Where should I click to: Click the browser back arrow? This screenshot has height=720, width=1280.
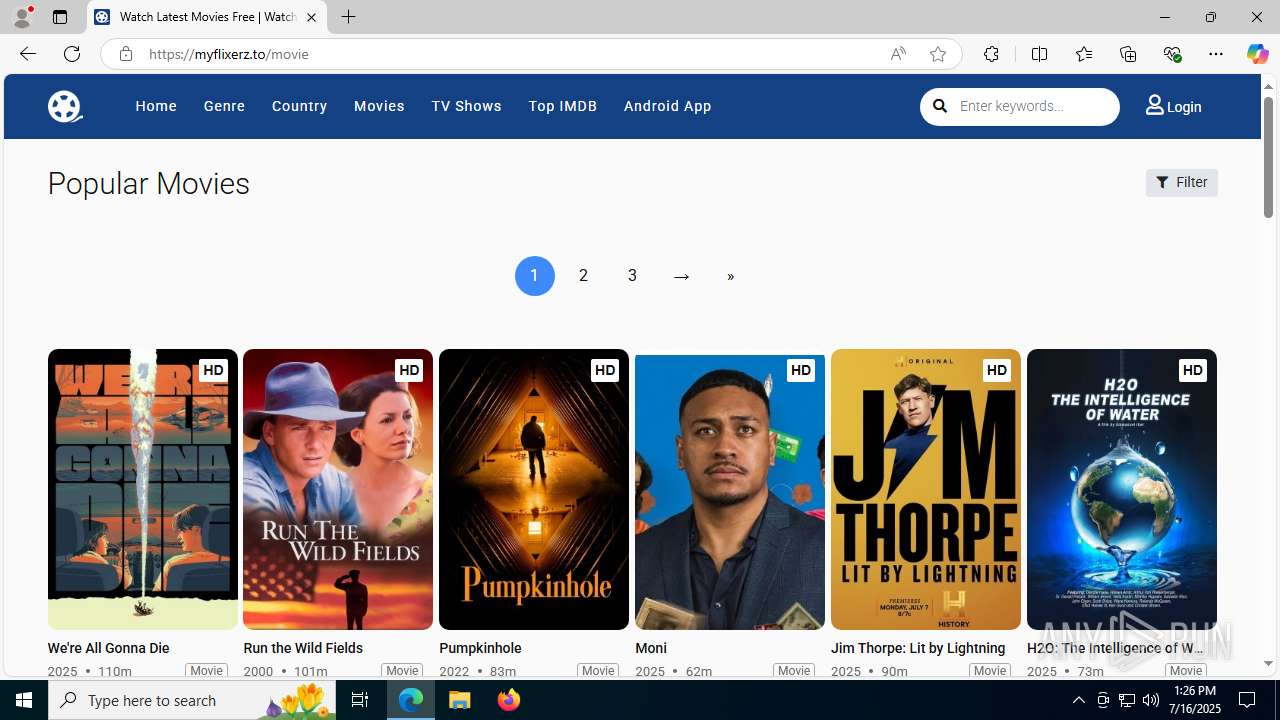tap(27, 54)
